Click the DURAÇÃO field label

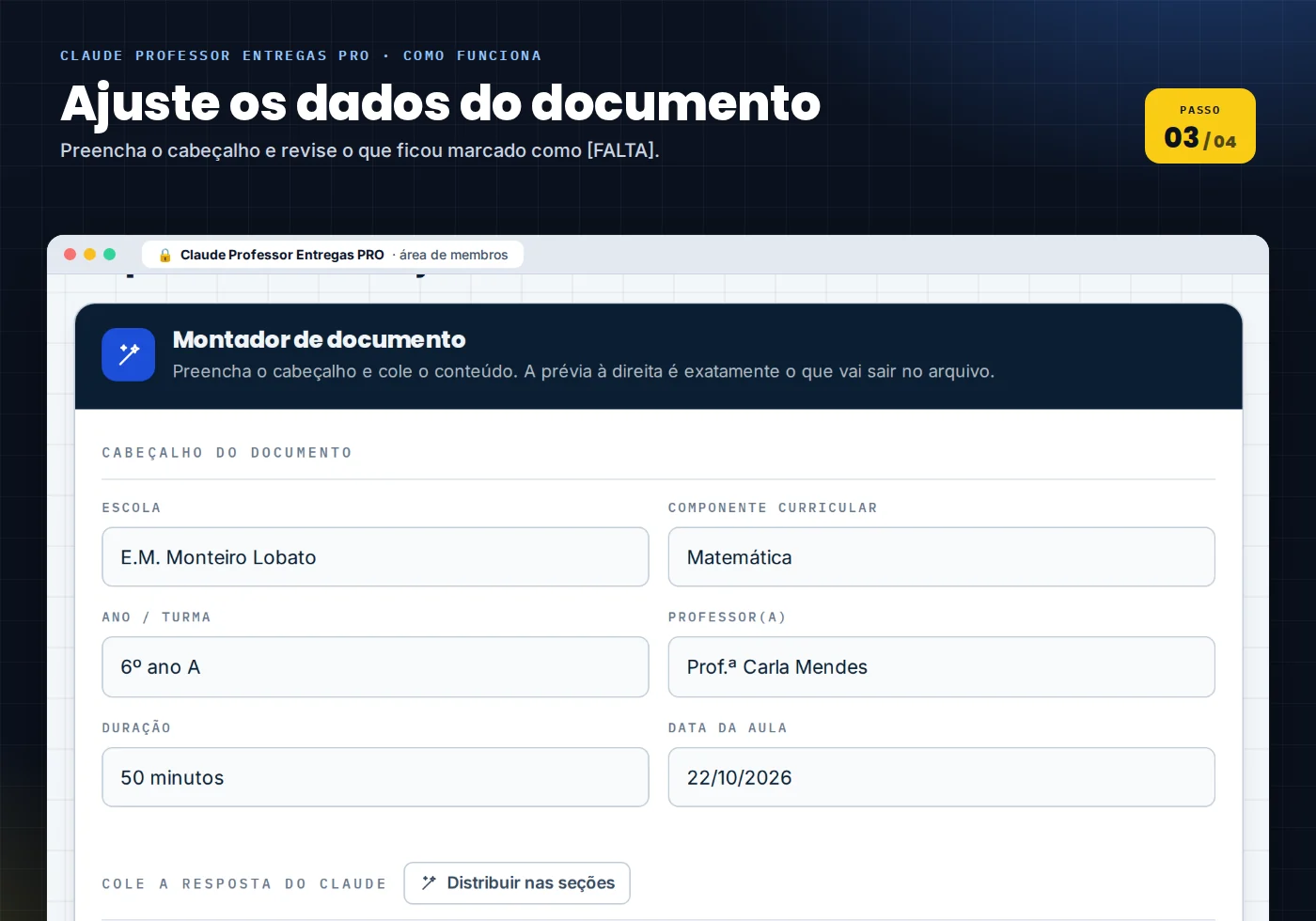pos(136,728)
